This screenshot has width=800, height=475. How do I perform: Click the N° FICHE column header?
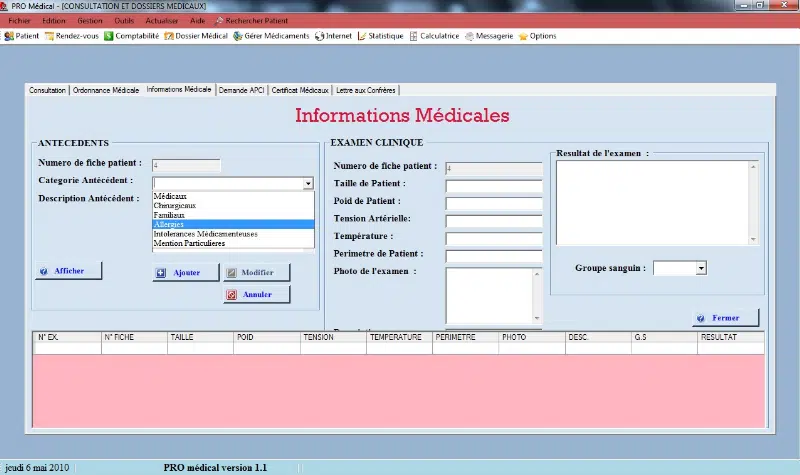[134, 337]
